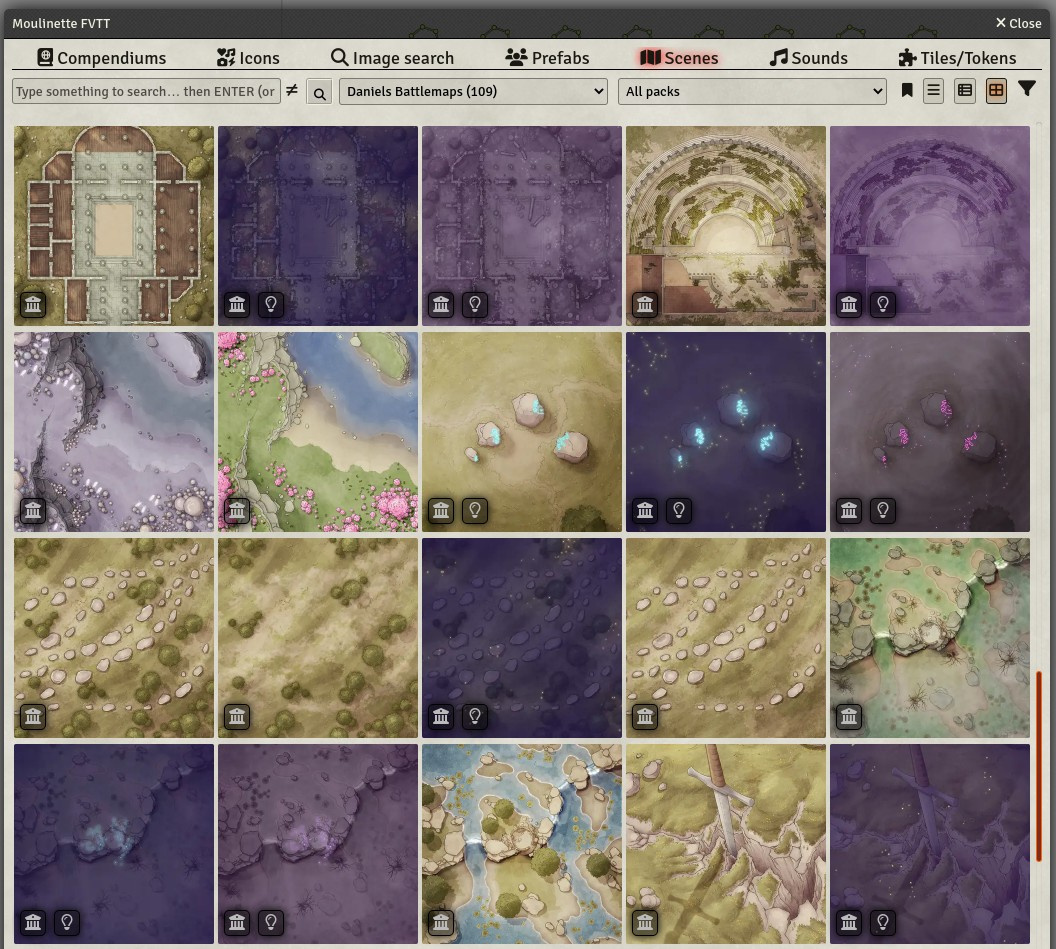The height and width of the screenshot is (949, 1056).
Task: Open the Sounds tab
Action: point(808,58)
